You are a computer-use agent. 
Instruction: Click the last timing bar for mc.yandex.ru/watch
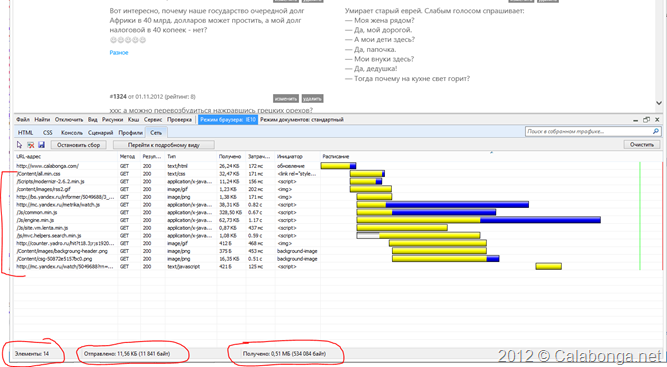tap(548, 267)
